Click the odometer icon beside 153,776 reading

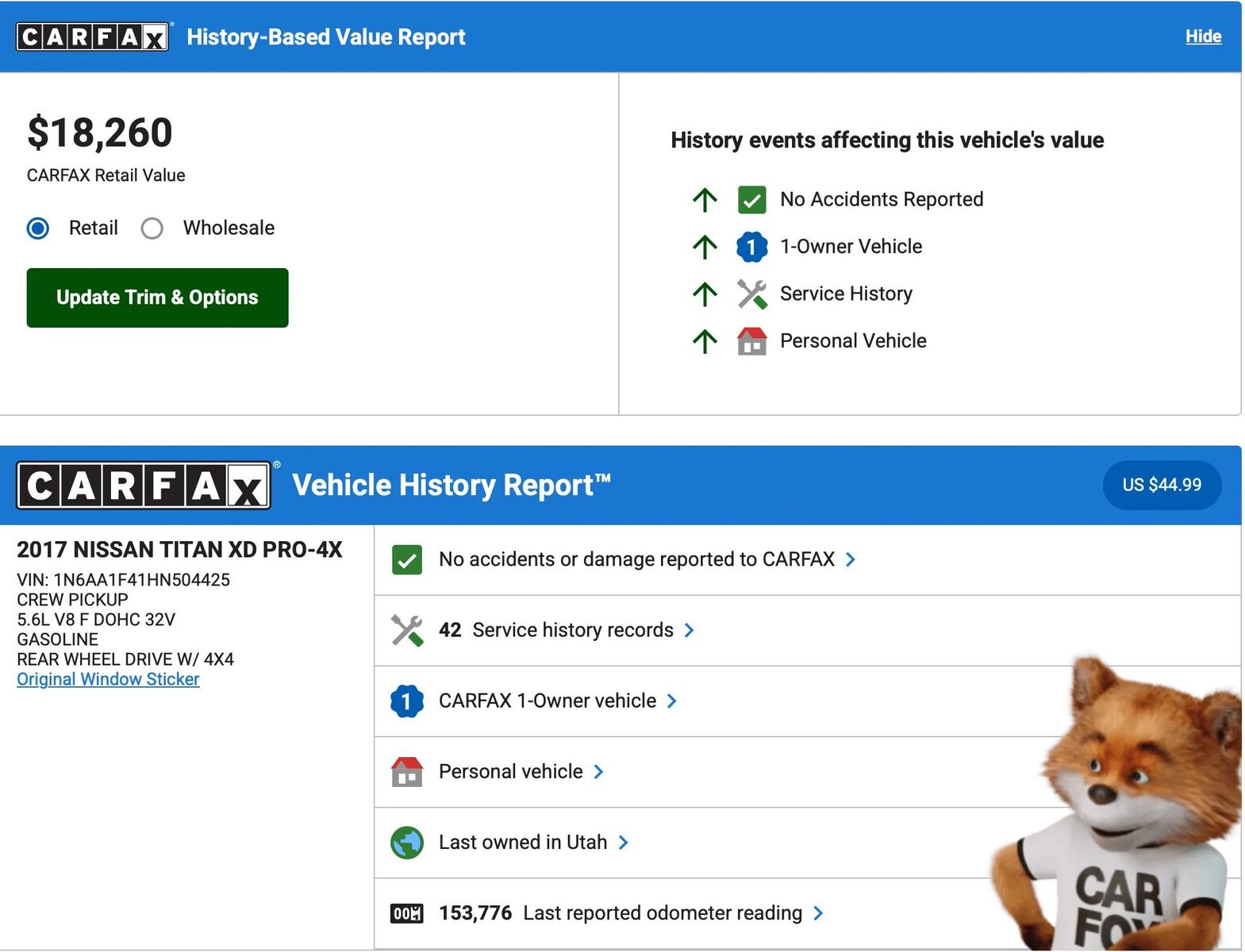click(x=406, y=914)
